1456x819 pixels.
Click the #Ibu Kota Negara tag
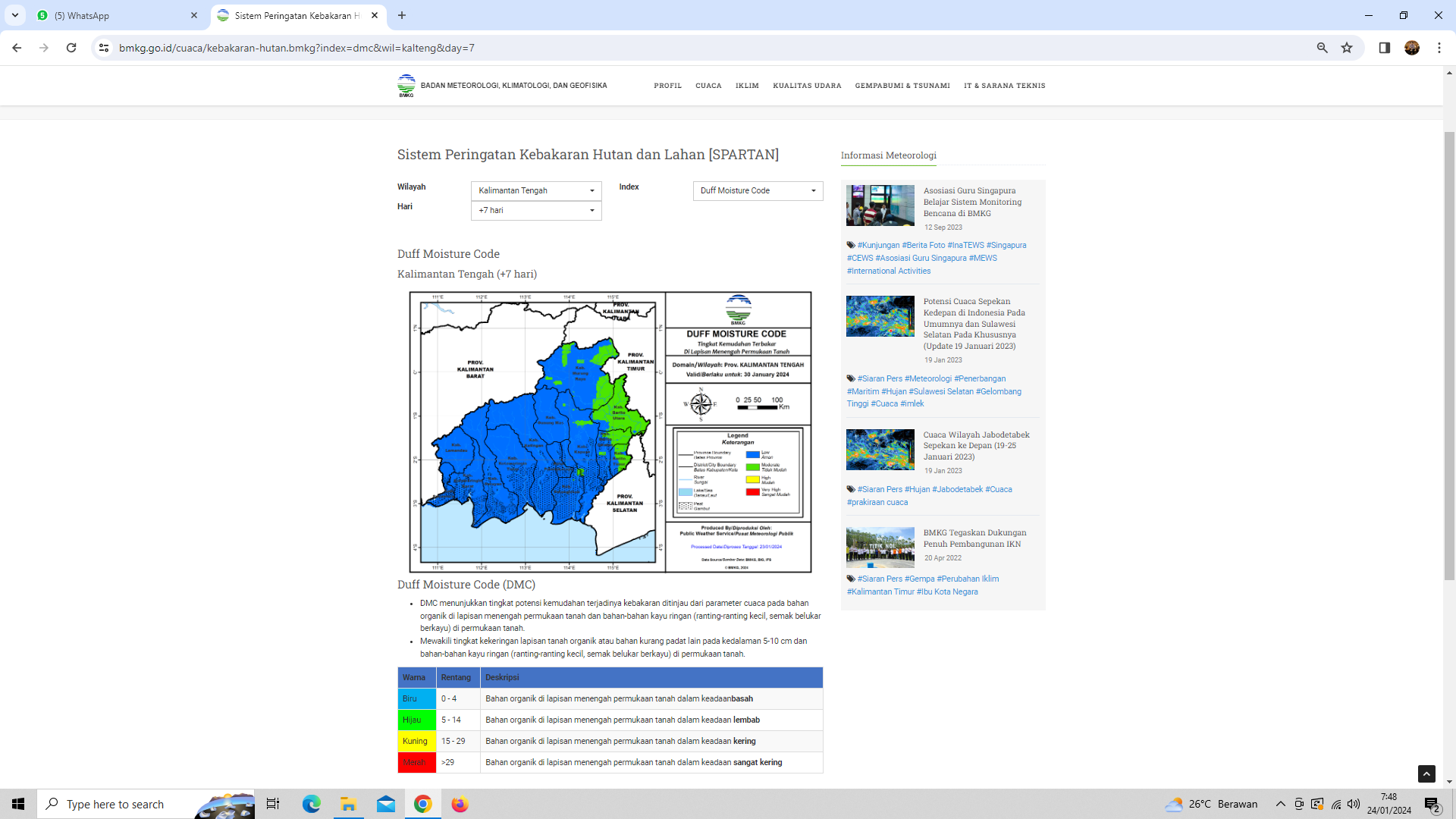click(947, 591)
